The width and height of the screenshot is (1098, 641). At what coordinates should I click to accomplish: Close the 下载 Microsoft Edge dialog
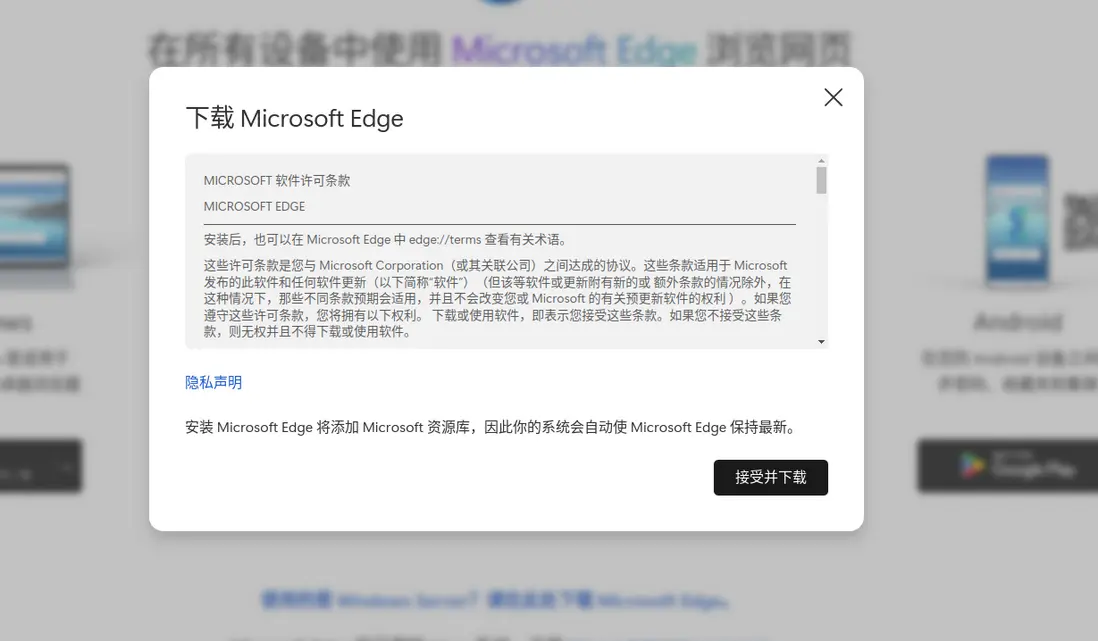click(833, 97)
